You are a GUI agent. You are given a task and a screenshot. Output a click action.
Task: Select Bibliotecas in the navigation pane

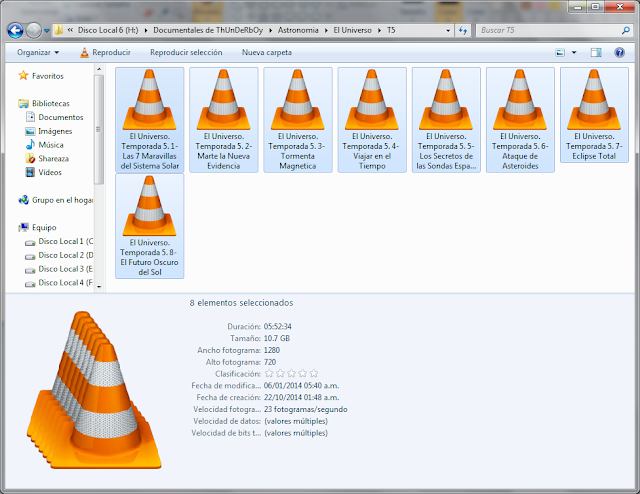point(44,103)
